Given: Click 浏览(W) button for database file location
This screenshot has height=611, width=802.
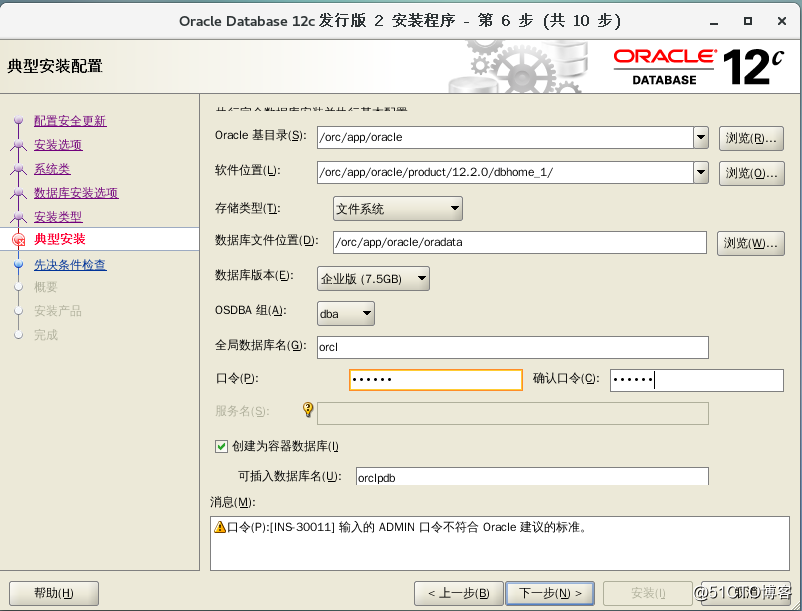Looking at the screenshot, I should [x=750, y=243].
